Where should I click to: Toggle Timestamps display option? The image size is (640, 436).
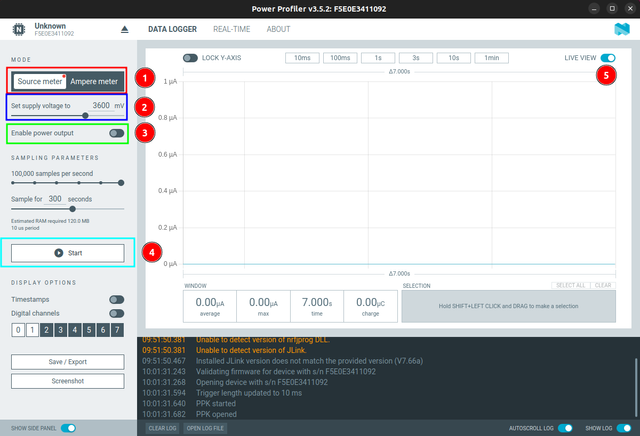tap(116, 299)
